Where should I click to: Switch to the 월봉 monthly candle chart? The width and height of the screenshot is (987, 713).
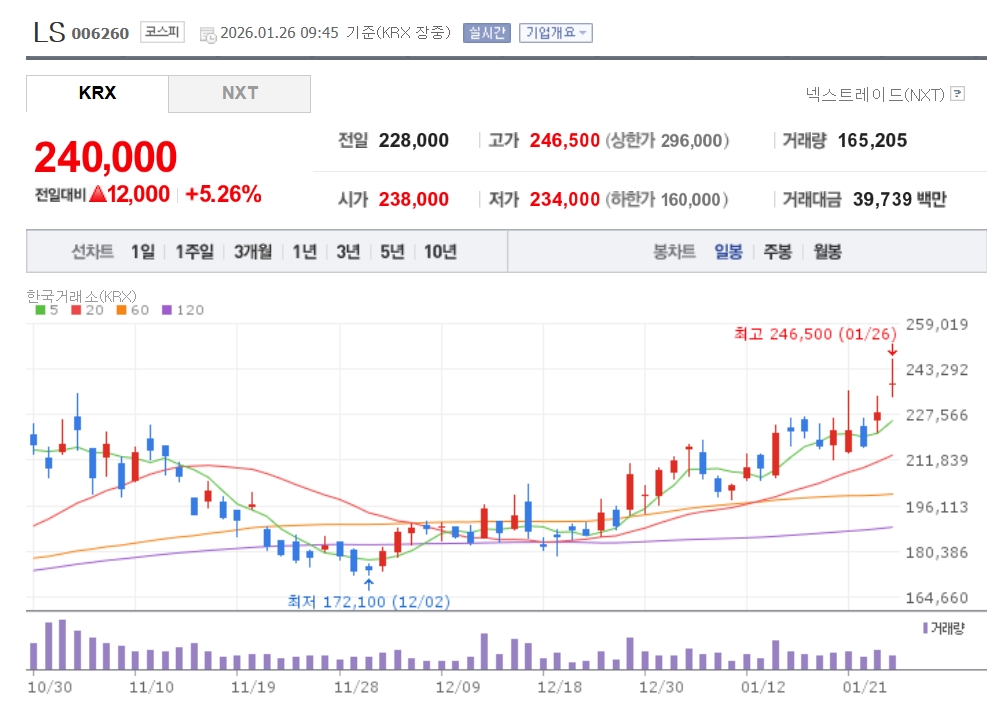tap(827, 252)
